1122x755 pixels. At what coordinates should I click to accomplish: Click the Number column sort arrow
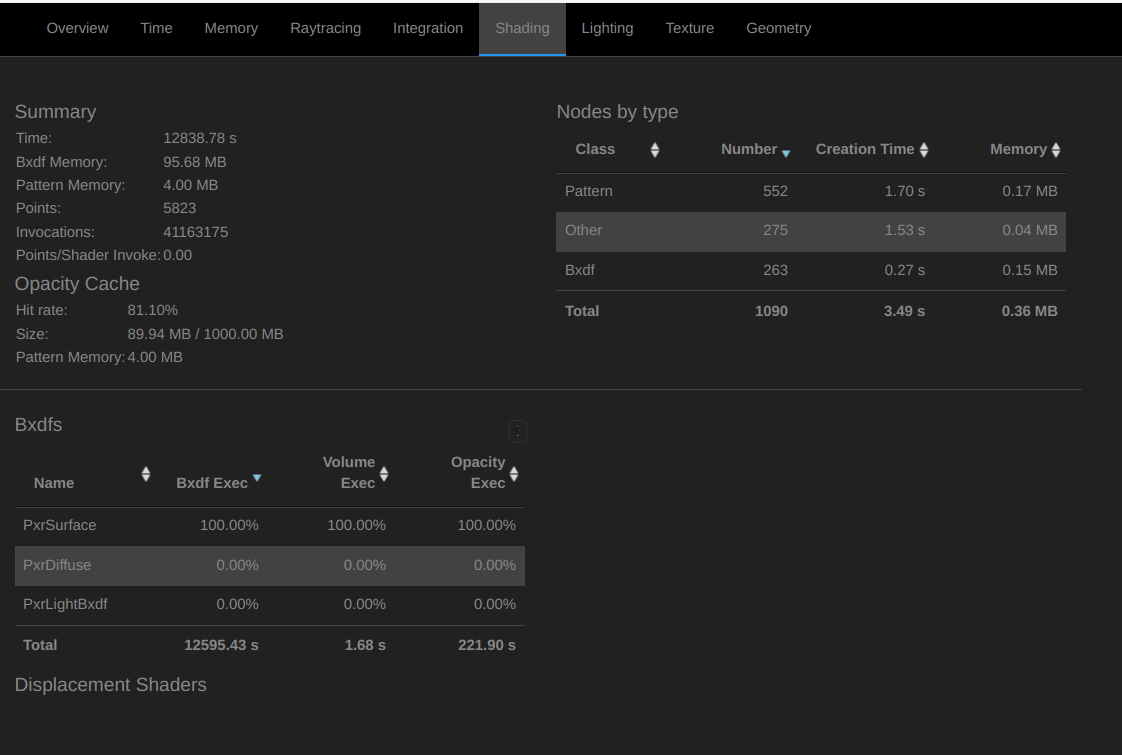tap(786, 153)
